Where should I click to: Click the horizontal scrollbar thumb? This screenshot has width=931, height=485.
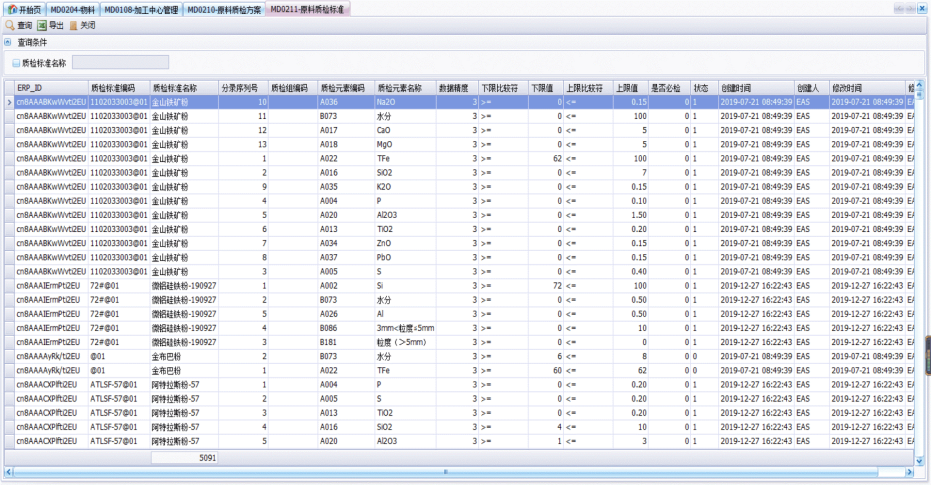click(445, 472)
